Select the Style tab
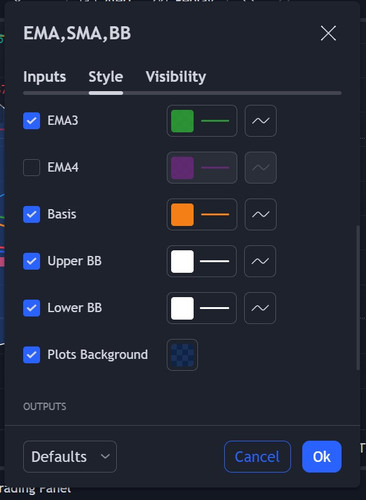The image size is (366, 500). [106, 77]
